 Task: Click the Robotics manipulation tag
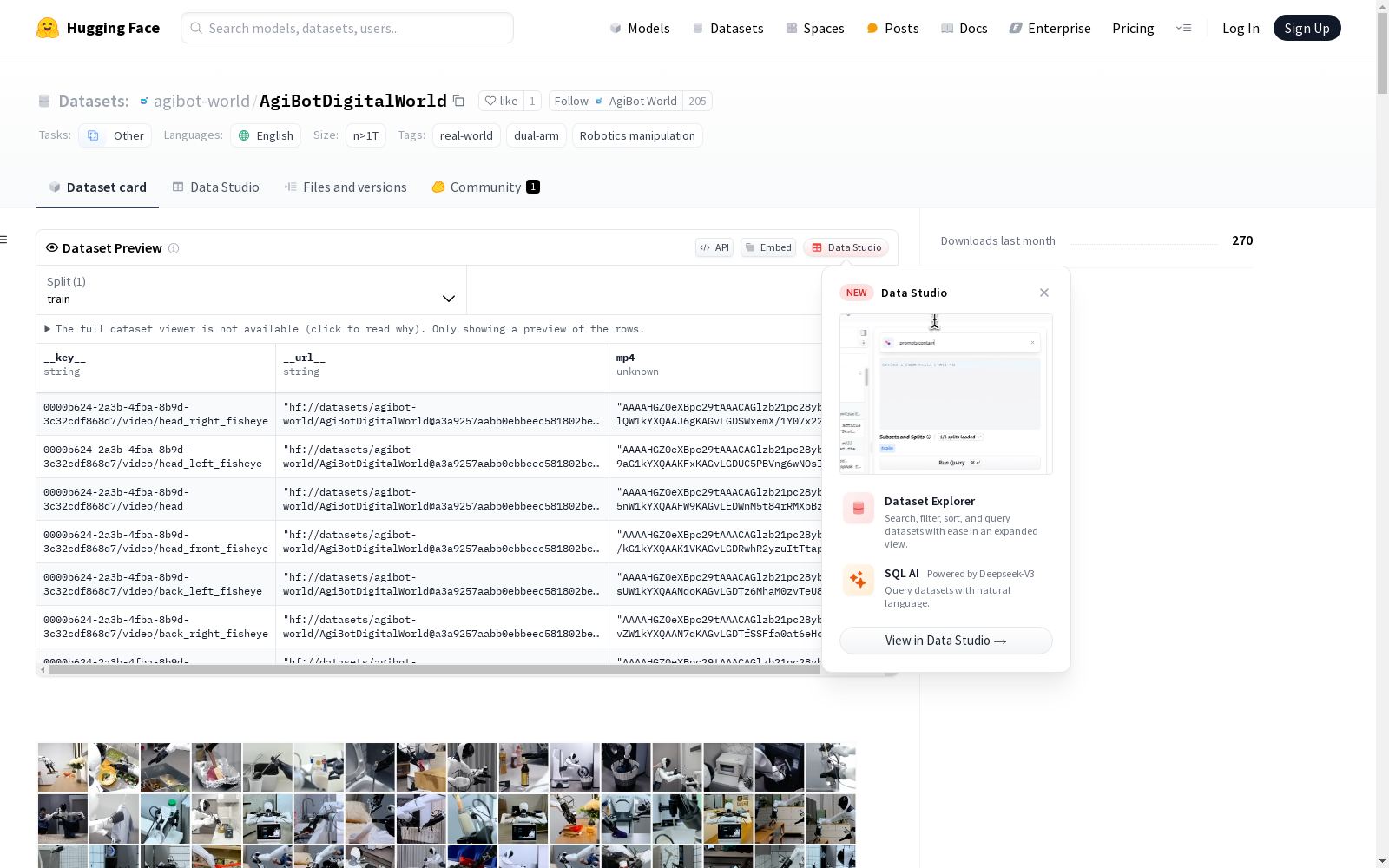(x=637, y=135)
